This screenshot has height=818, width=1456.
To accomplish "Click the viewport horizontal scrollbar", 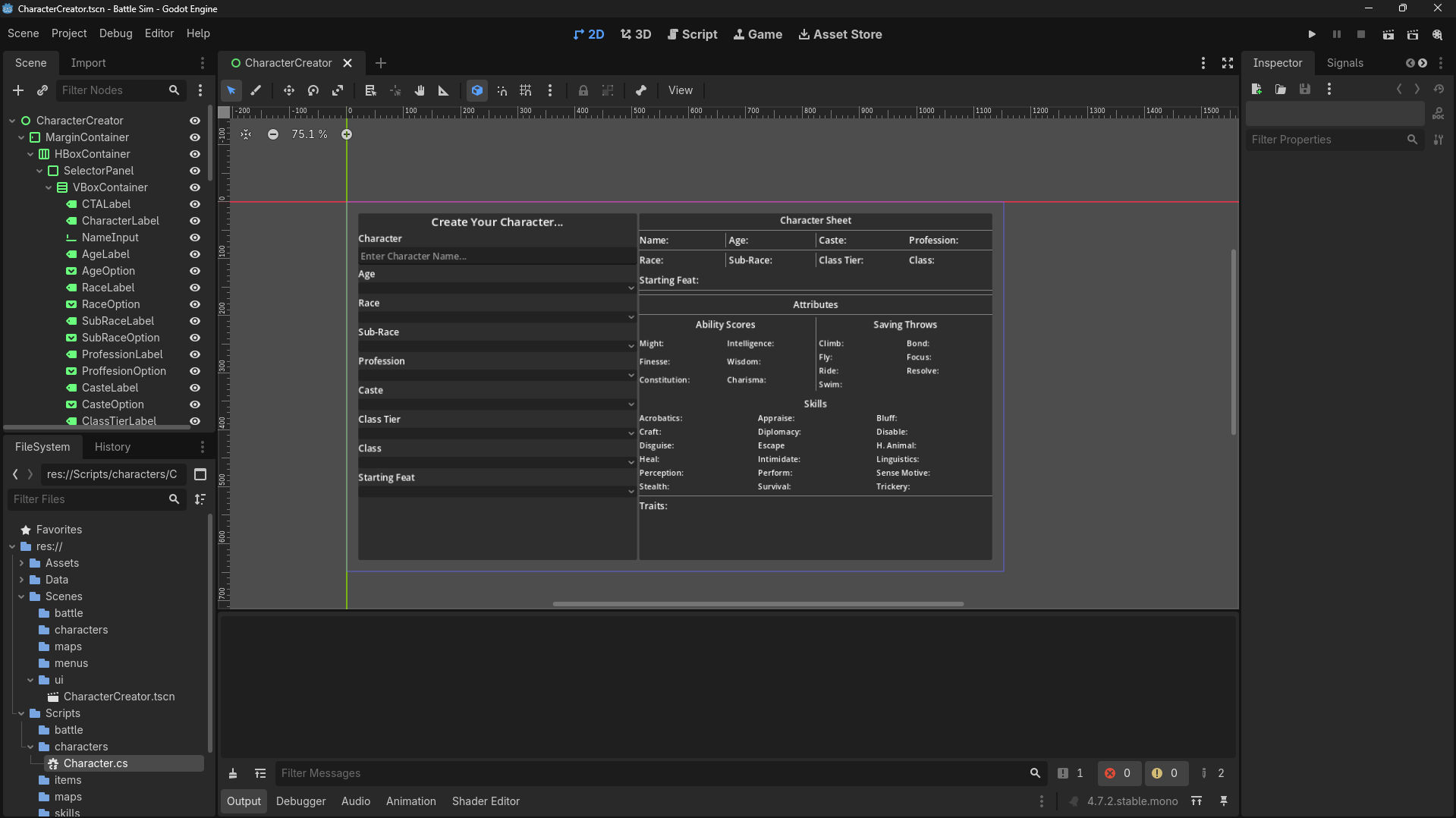I will click(x=758, y=604).
